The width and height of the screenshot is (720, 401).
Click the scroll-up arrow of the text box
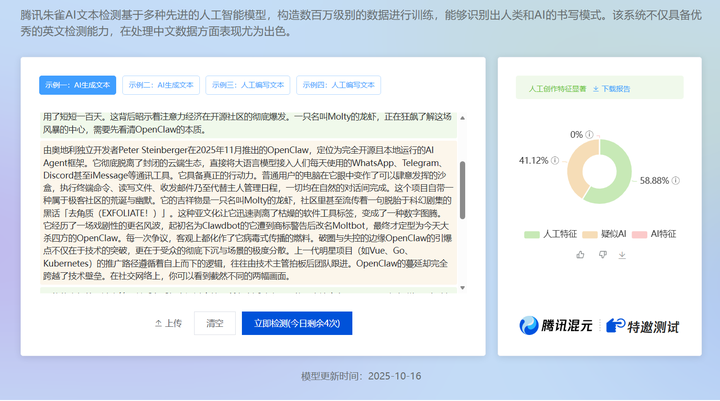pyautogui.click(x=462, y=118)
